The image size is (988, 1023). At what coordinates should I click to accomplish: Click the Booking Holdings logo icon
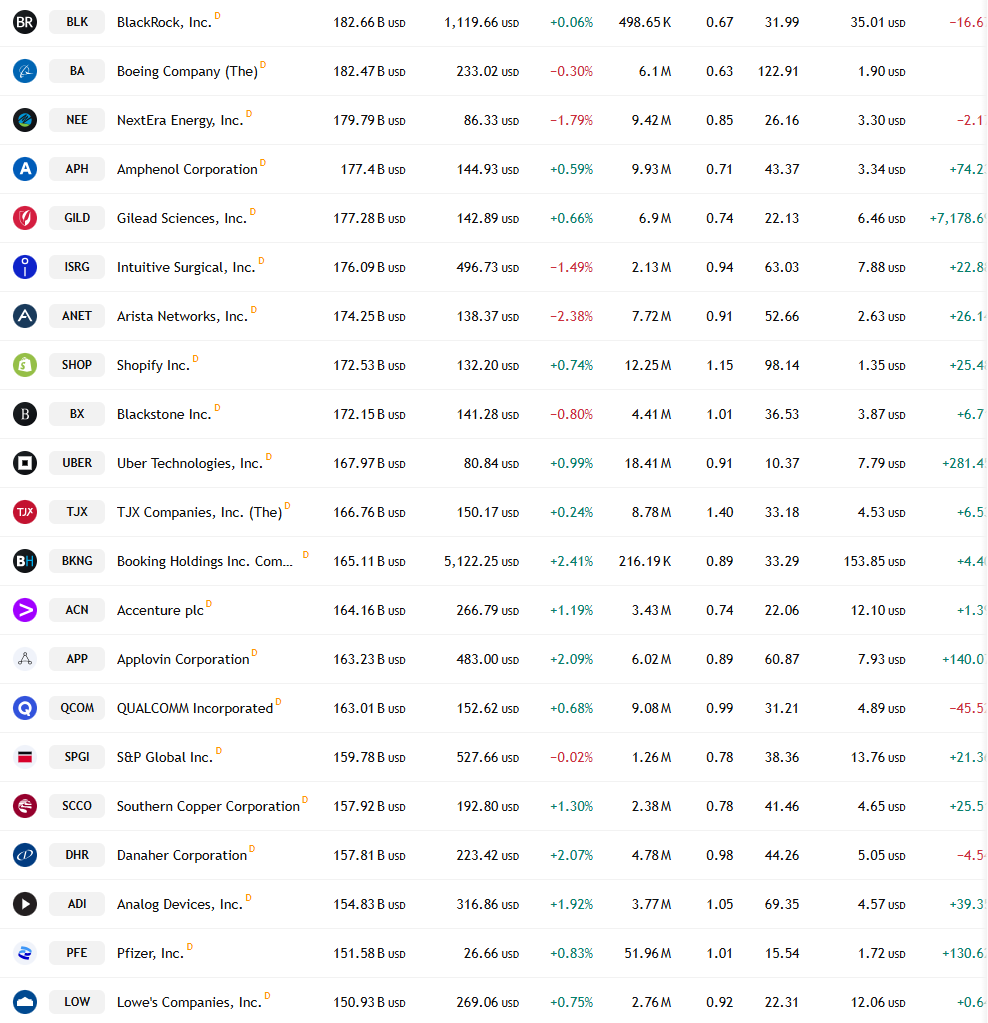click(x=25, y=561)
